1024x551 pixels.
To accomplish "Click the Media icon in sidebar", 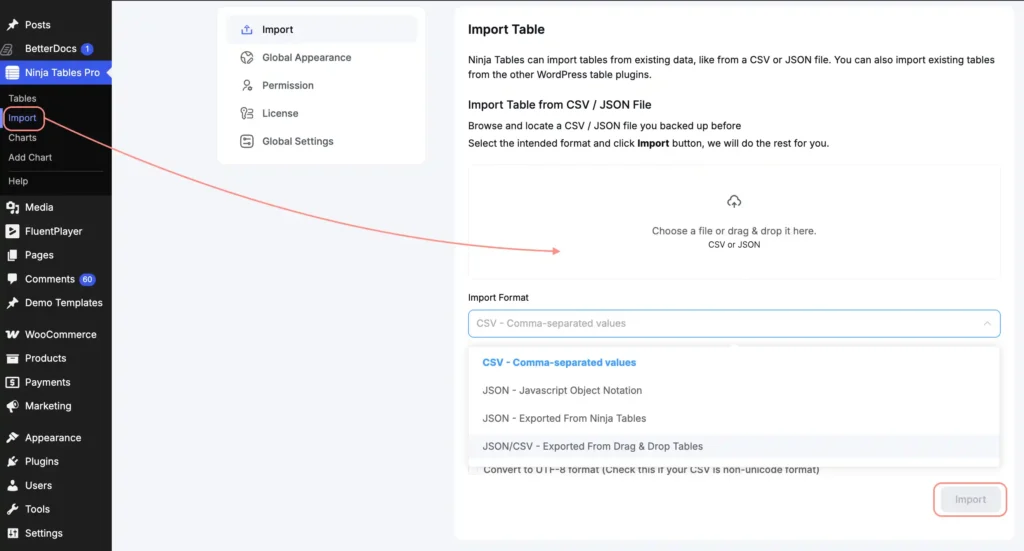I will (x=12, y=208).
